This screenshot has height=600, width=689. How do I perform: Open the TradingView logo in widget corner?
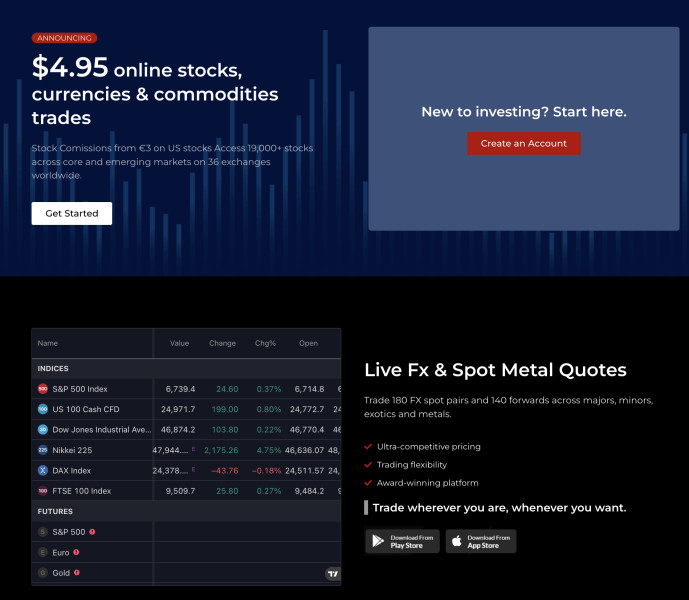point(332,574)
